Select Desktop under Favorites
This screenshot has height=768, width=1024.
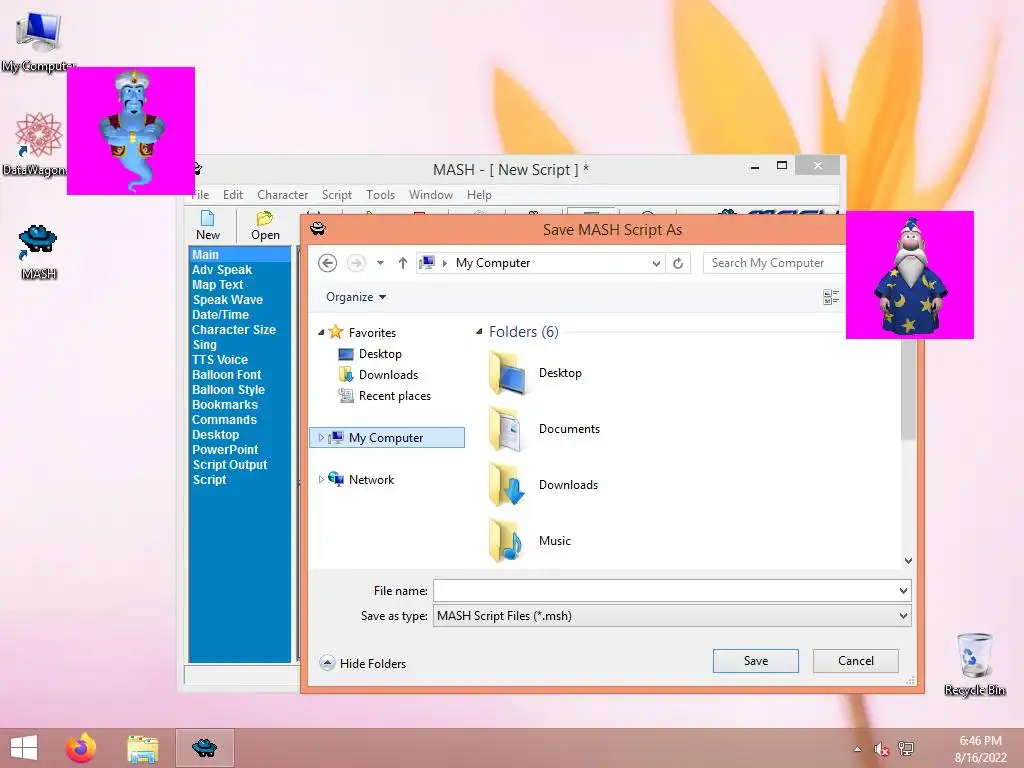[x=370, y=354]
